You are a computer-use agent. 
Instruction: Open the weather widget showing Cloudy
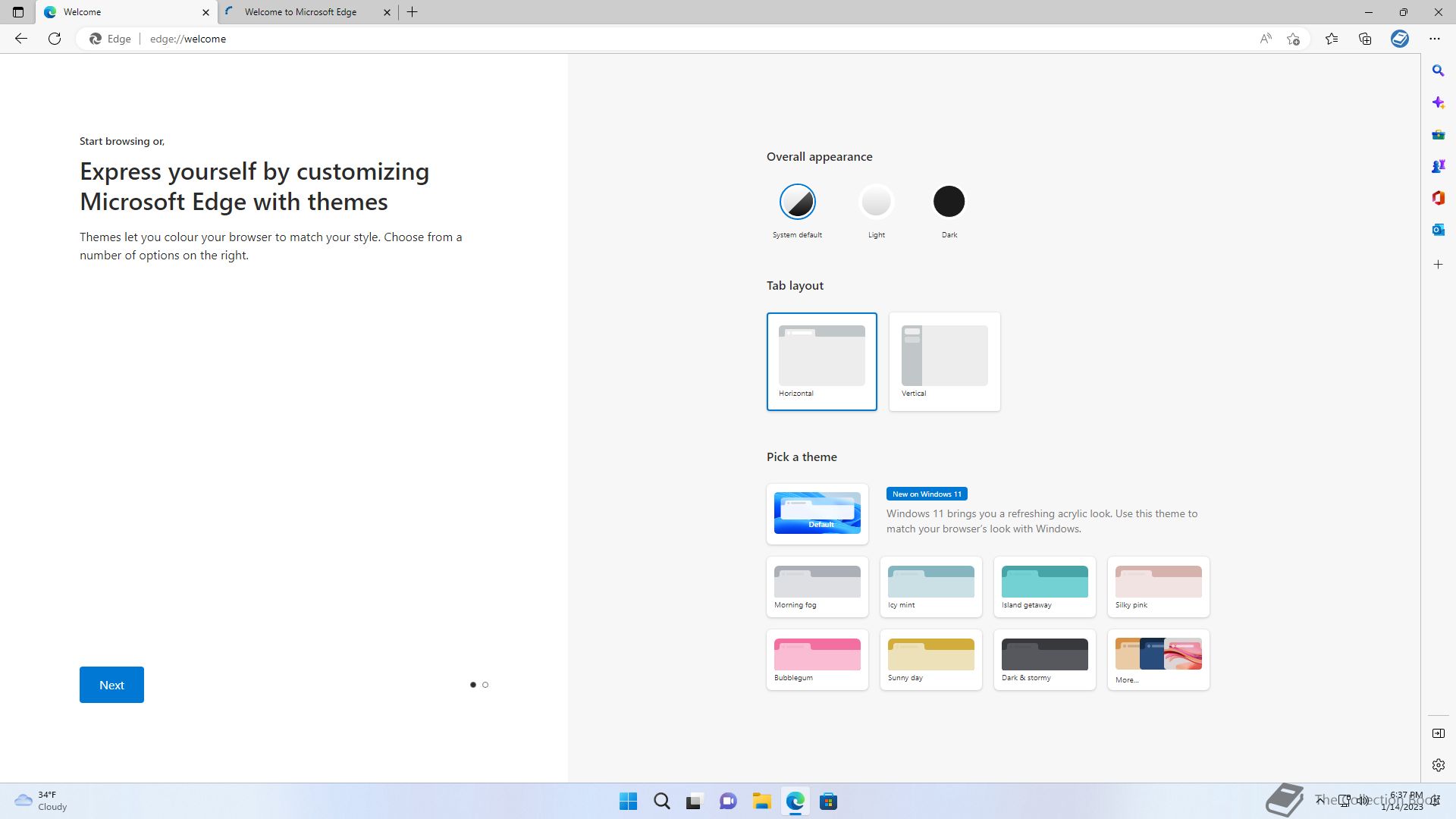pyautogui.click(x=41, y=801)
